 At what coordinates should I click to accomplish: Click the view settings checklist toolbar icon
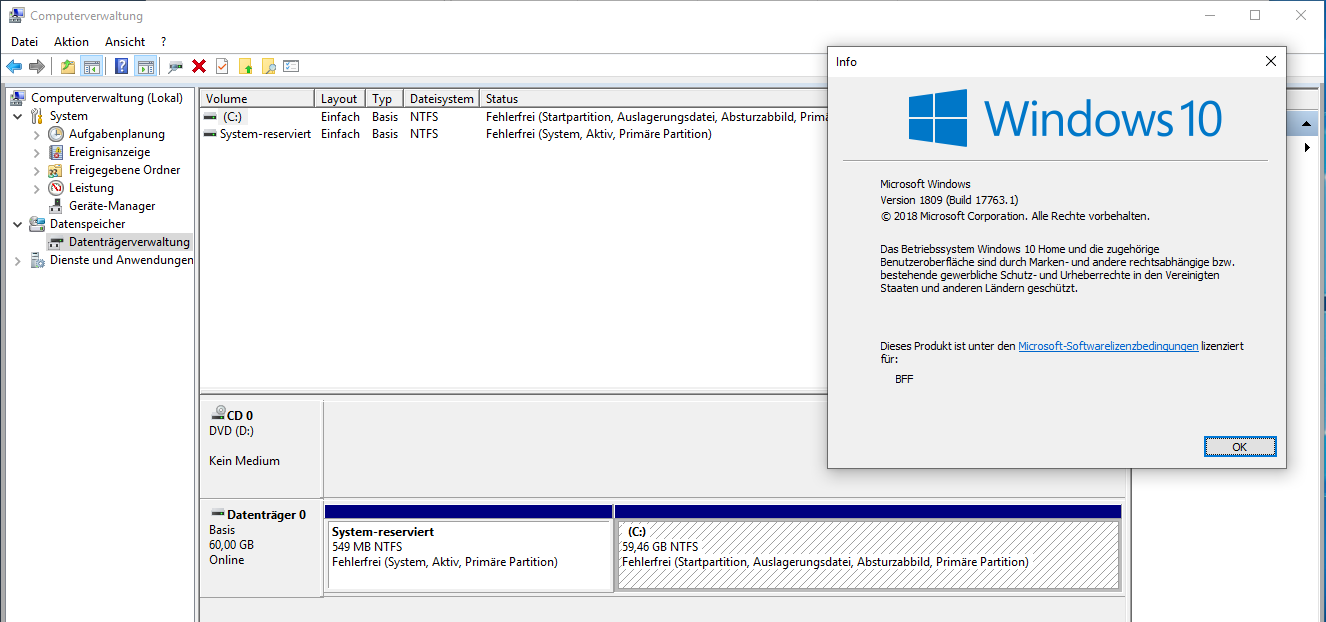[x=291, y=66]
